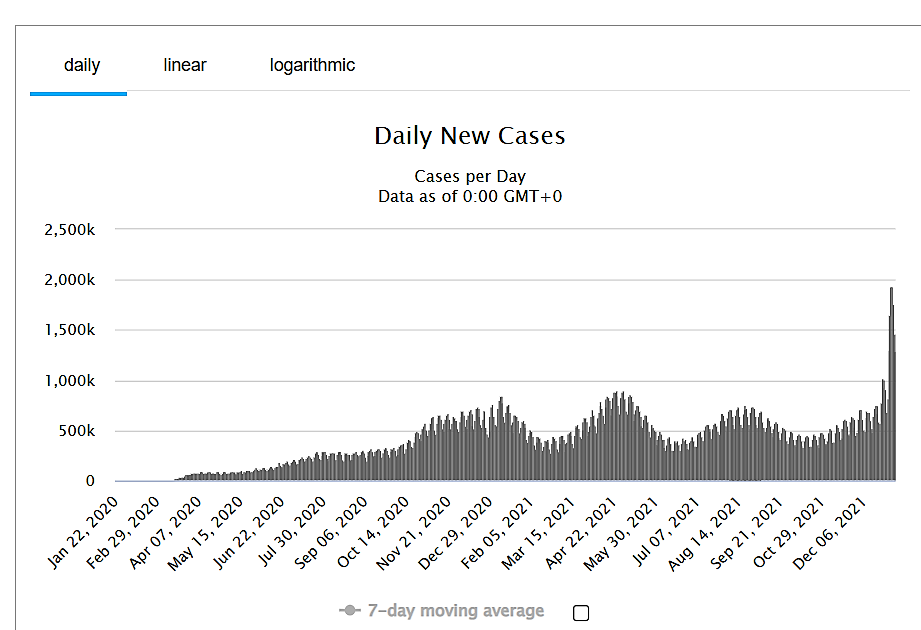921x630 pixels.
Task: Click the Dec 29, 2020 axis date
Action: point(456,533)
